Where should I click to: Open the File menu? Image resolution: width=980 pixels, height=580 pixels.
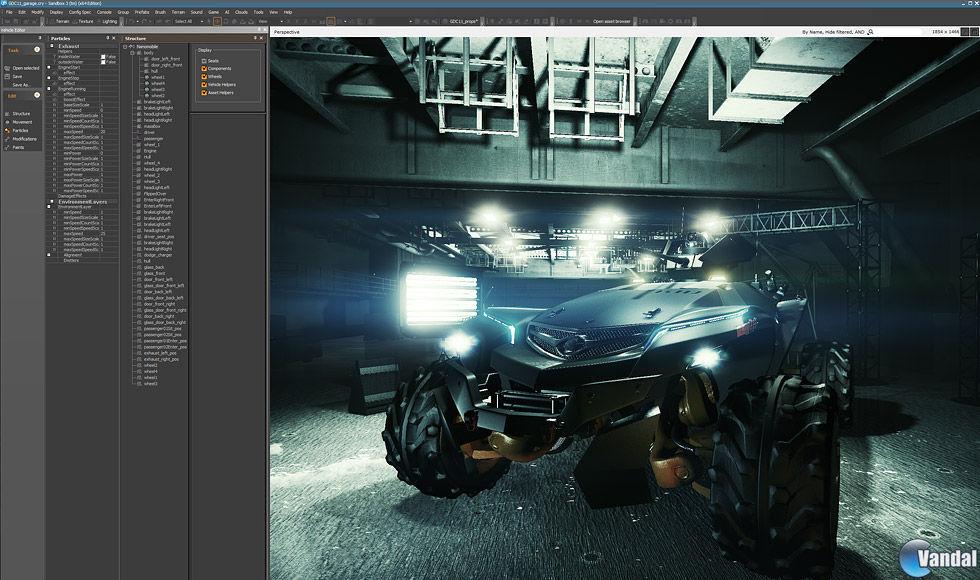[9, 12]
